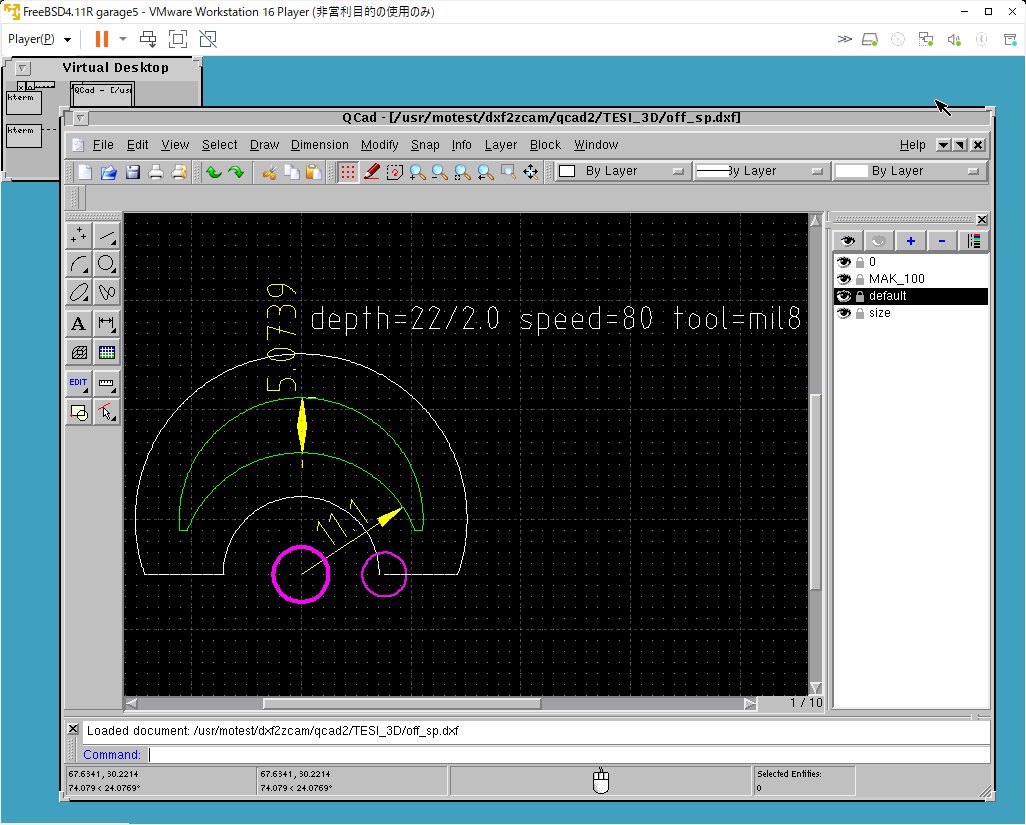Click the EDIT tools button
Screen dimensions: 1026x825
pyautogui.click(x=78, y=383)
